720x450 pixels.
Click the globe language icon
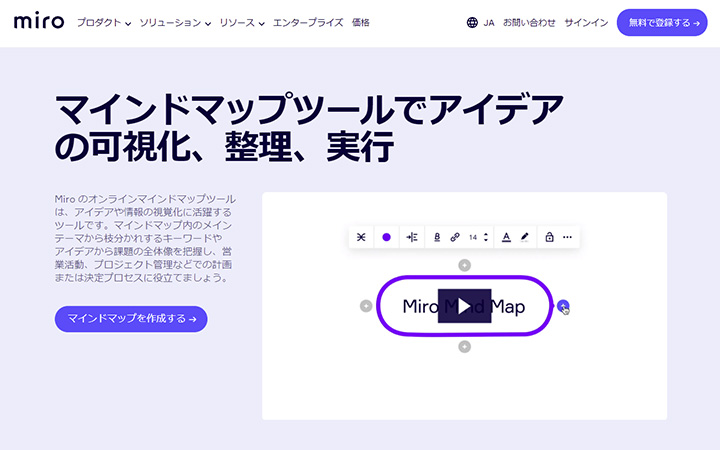[472, 22]
